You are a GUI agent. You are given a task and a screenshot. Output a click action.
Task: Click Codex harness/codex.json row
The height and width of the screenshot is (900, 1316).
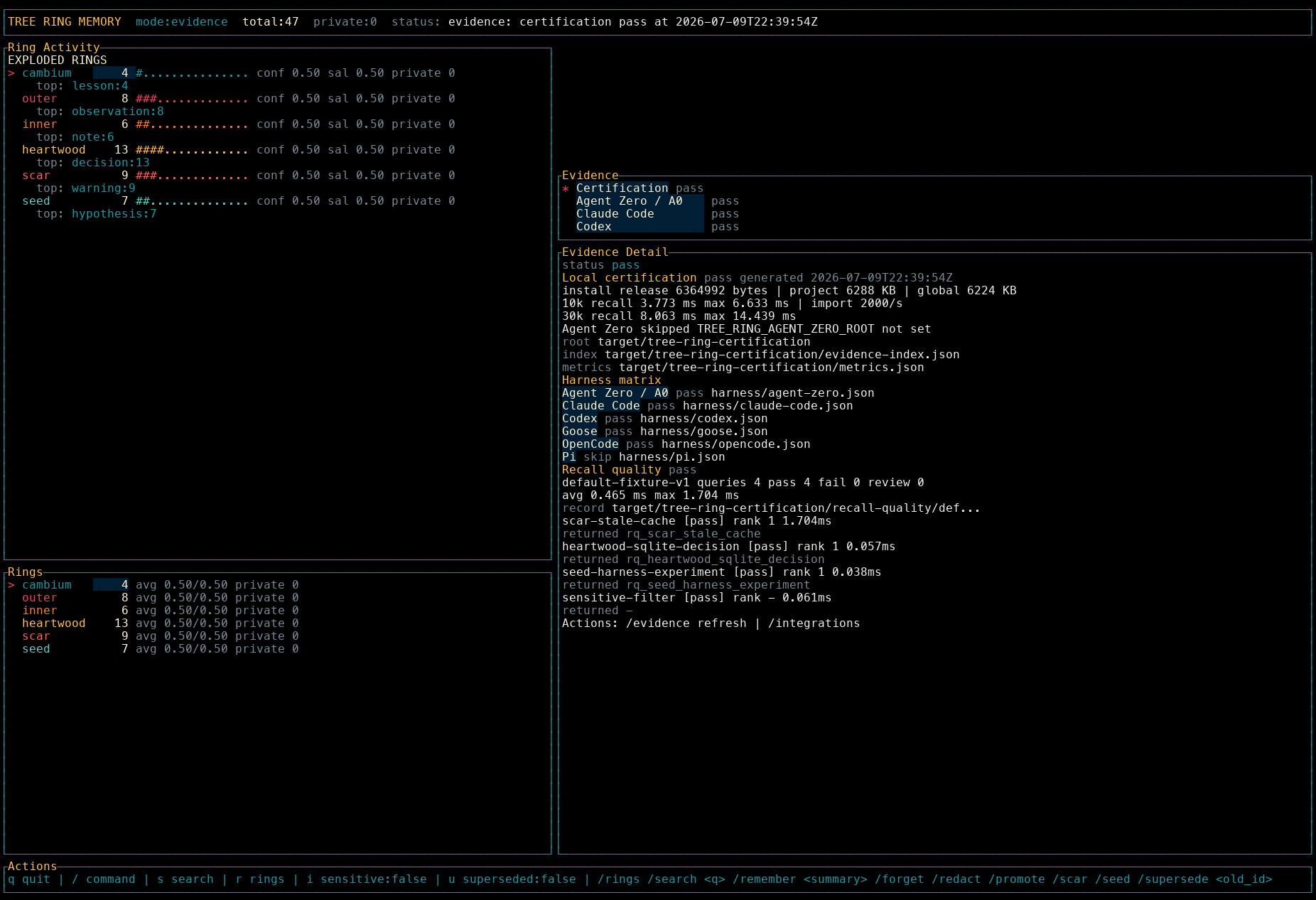coord(665,419)
